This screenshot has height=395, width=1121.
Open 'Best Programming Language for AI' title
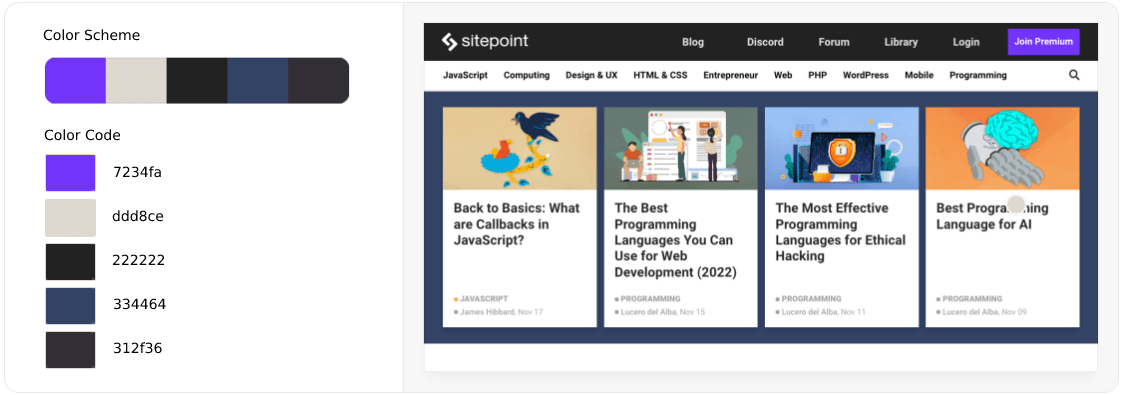tap(992, 216)
